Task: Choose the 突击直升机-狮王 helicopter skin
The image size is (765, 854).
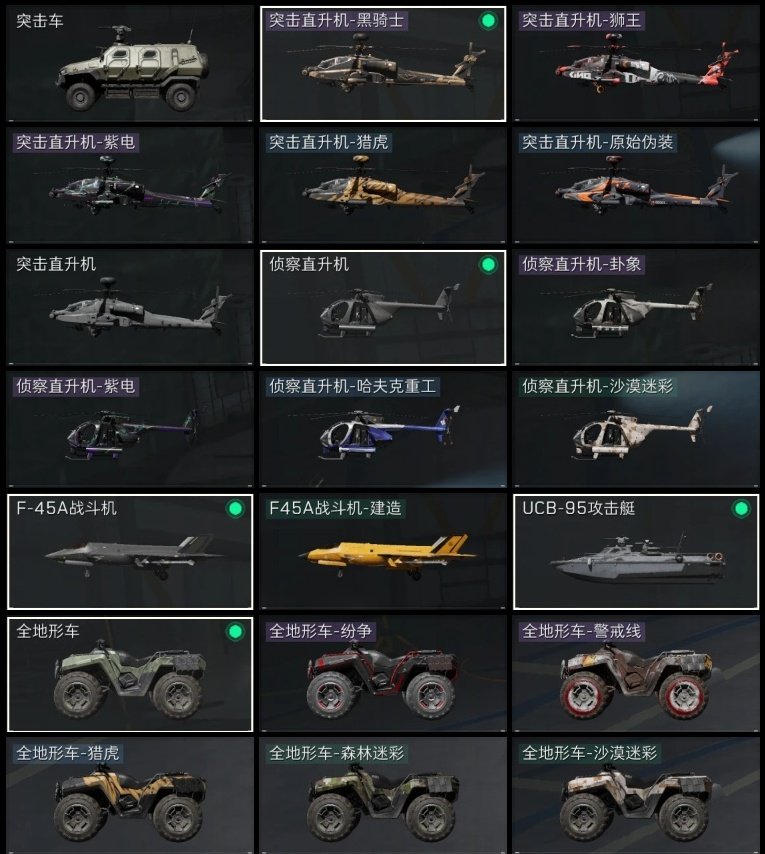Action: coord(635,64)
